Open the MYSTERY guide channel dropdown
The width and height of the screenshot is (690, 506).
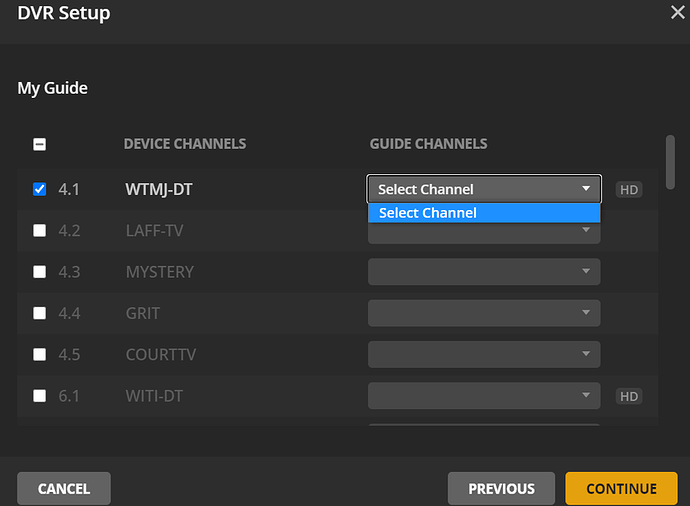tap(484, 272)
